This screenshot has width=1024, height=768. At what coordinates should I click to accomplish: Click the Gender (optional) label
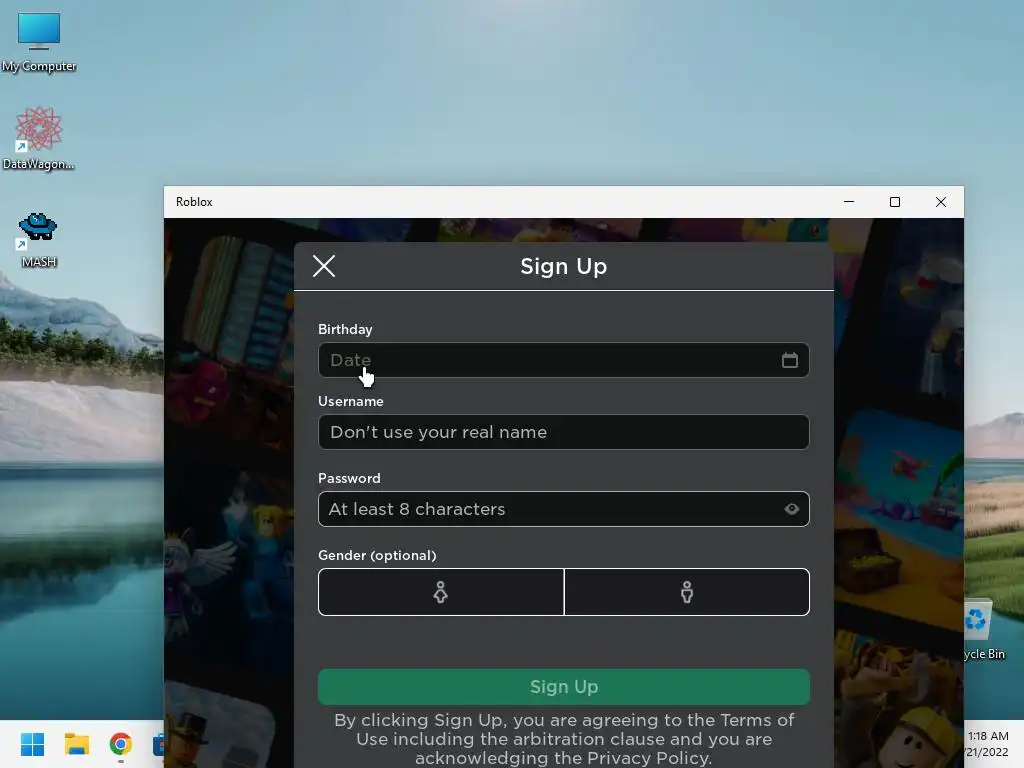[x=377, y=555]
